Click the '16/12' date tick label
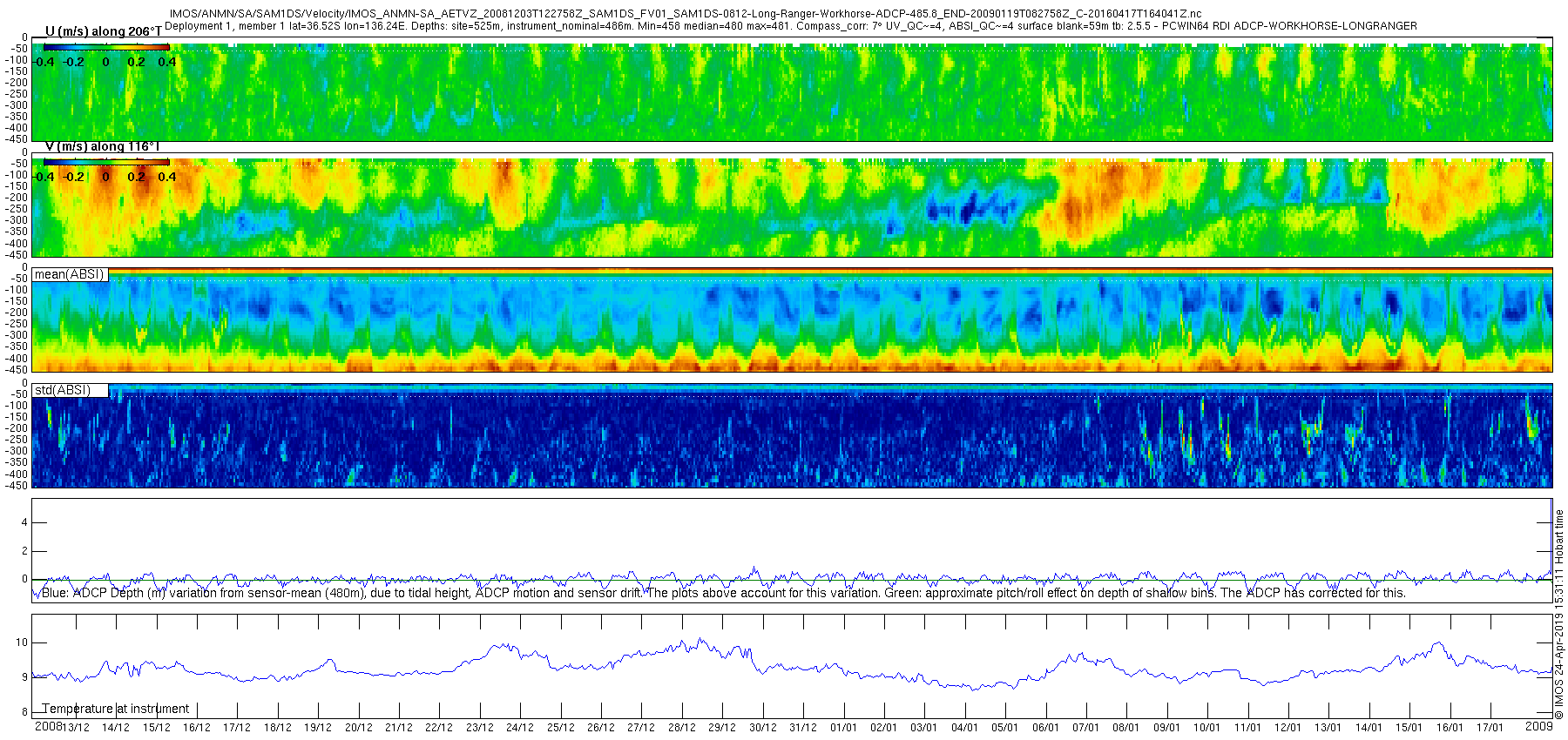Viewport: 1568px width, 740px height. (x=197, y=728)
